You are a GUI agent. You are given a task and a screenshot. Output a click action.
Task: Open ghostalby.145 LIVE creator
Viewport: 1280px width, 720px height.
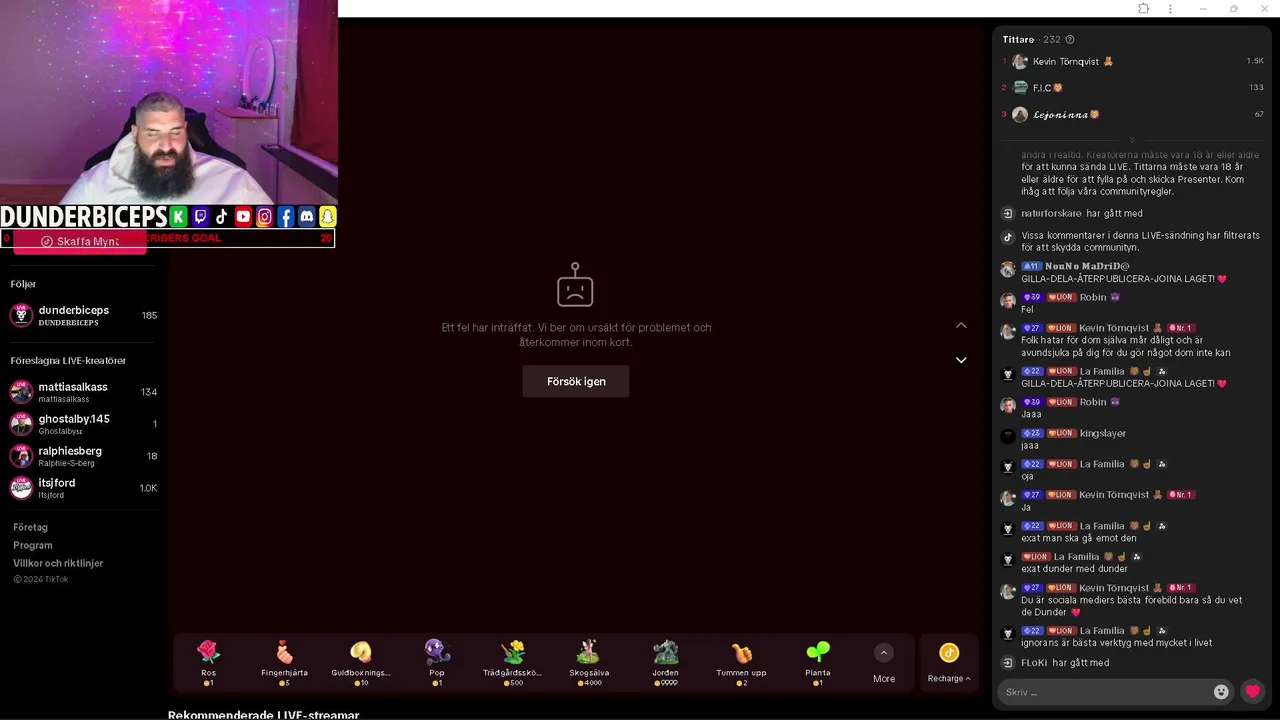84,424
